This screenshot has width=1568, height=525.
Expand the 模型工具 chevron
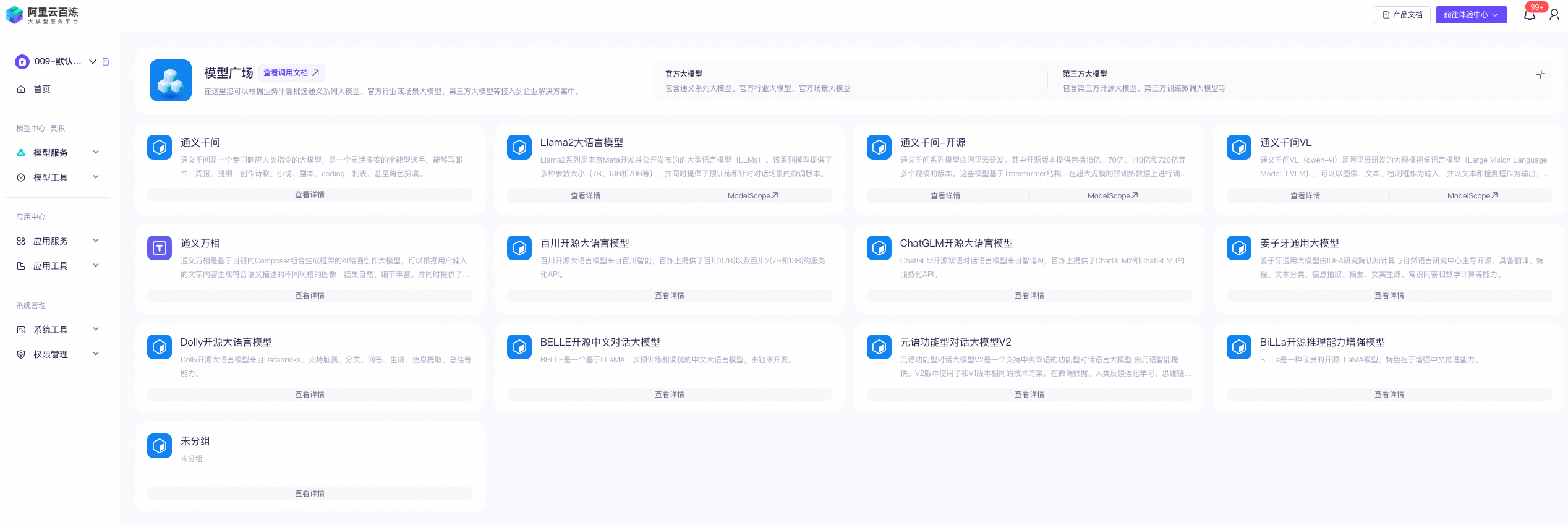pos(96,177)
